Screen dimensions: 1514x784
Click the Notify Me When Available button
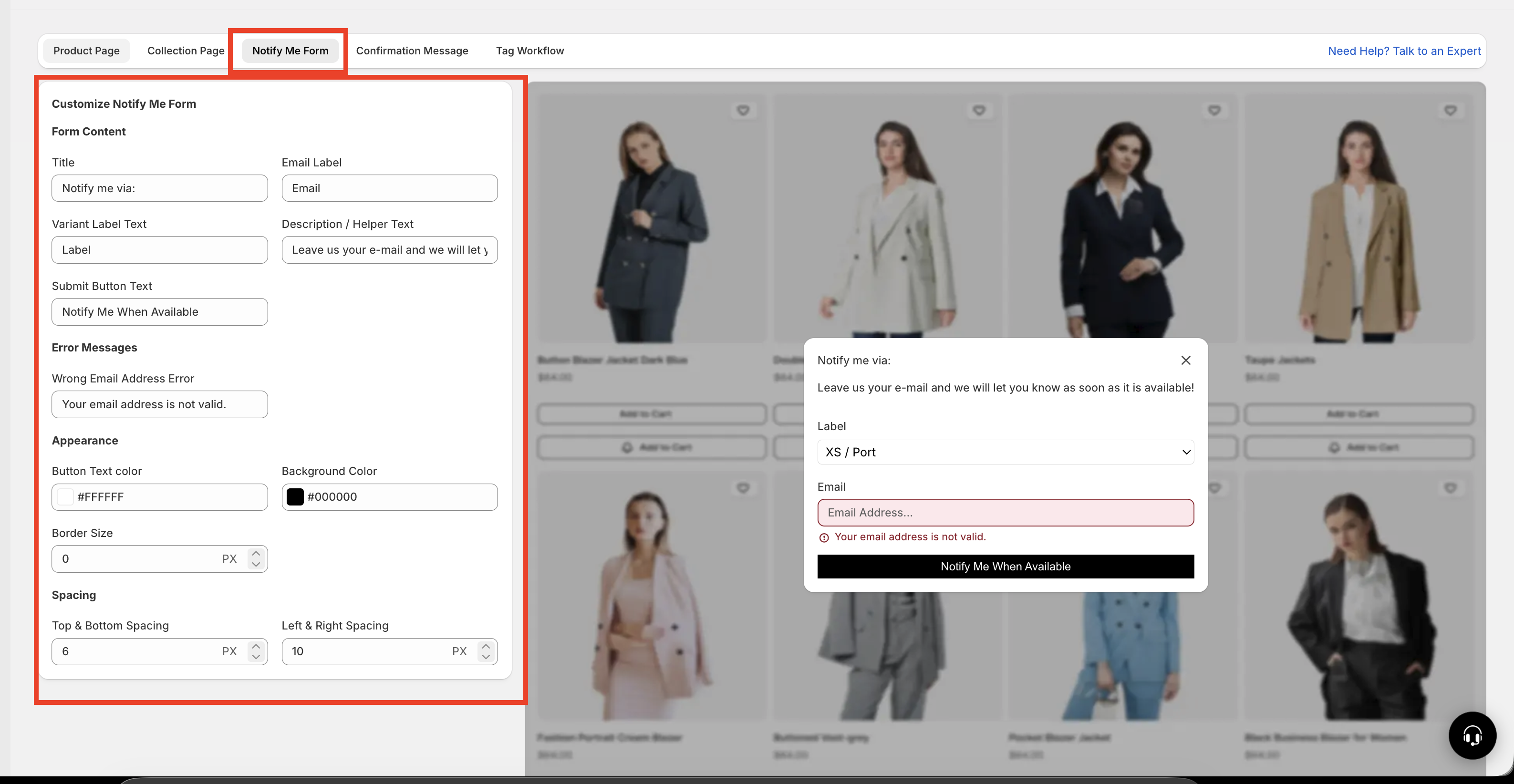[1006, 567]
